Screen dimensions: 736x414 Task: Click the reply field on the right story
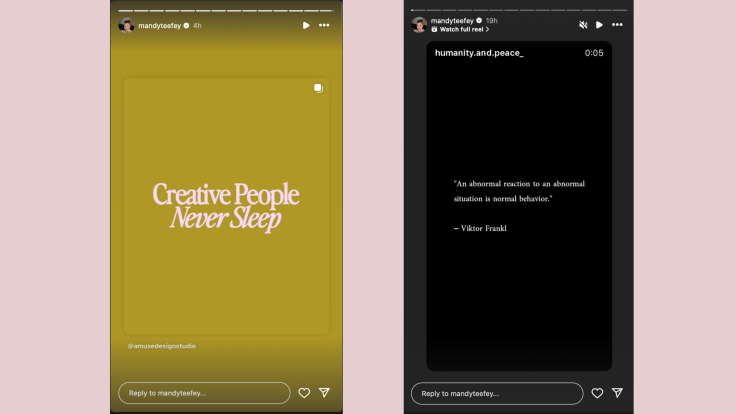(x=497, y=393)
